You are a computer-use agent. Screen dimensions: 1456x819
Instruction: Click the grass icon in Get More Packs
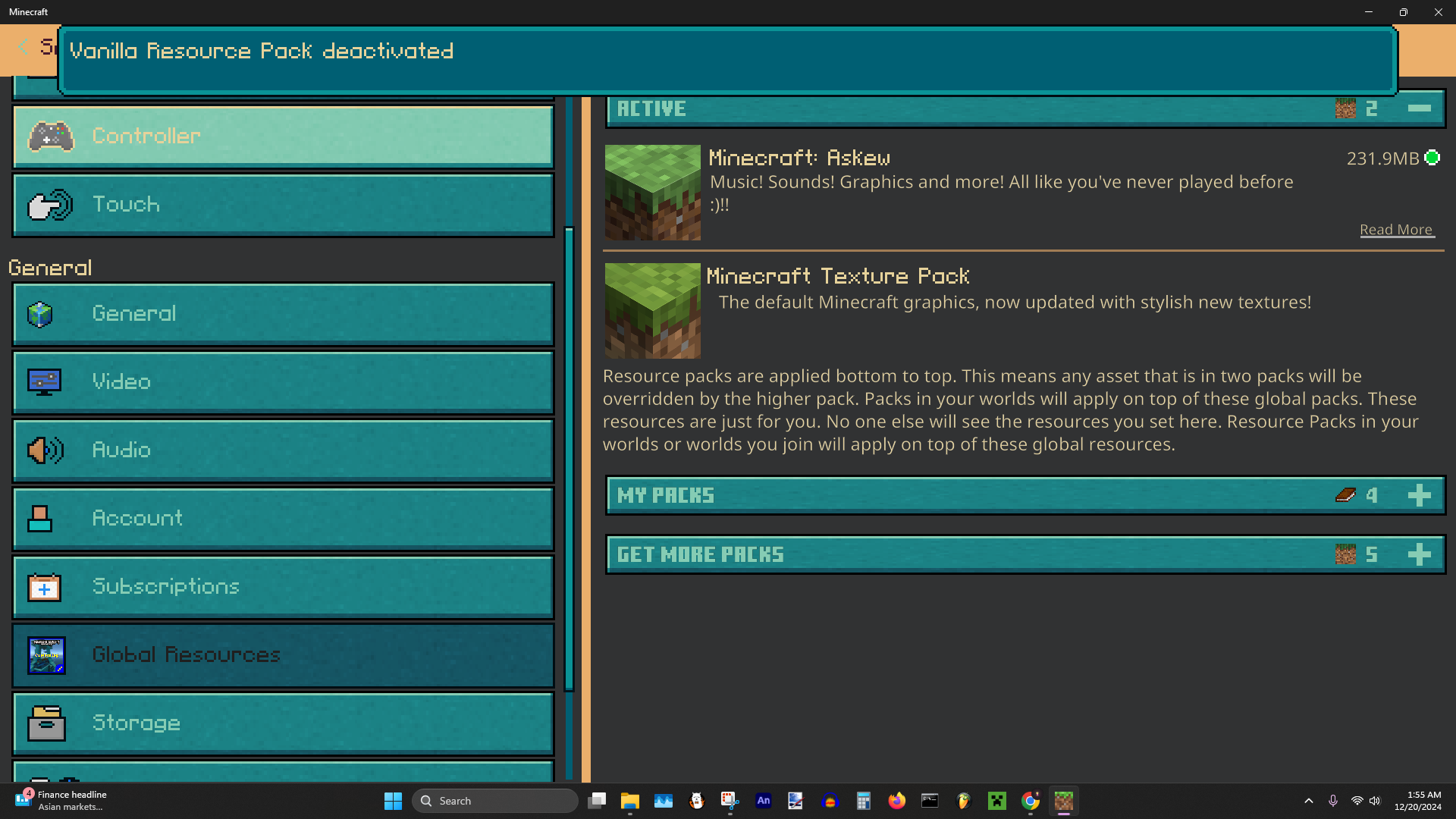(1345, 554)
